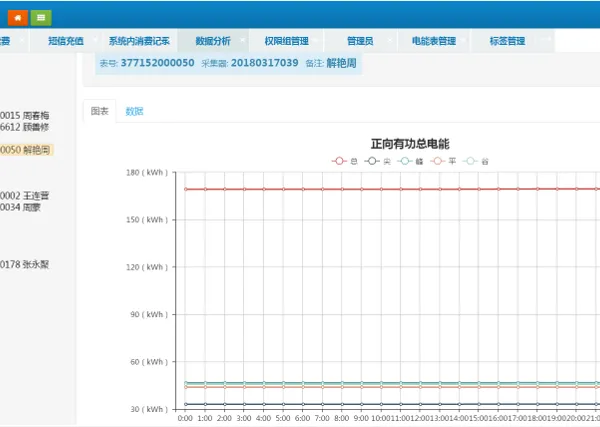Click the orange home icon button
The width and height of the screenshot is (600, 427).
[18, 18]
